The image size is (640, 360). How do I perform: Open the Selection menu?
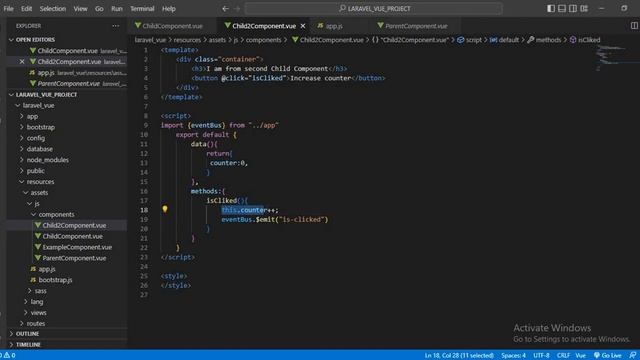(53, 9)
